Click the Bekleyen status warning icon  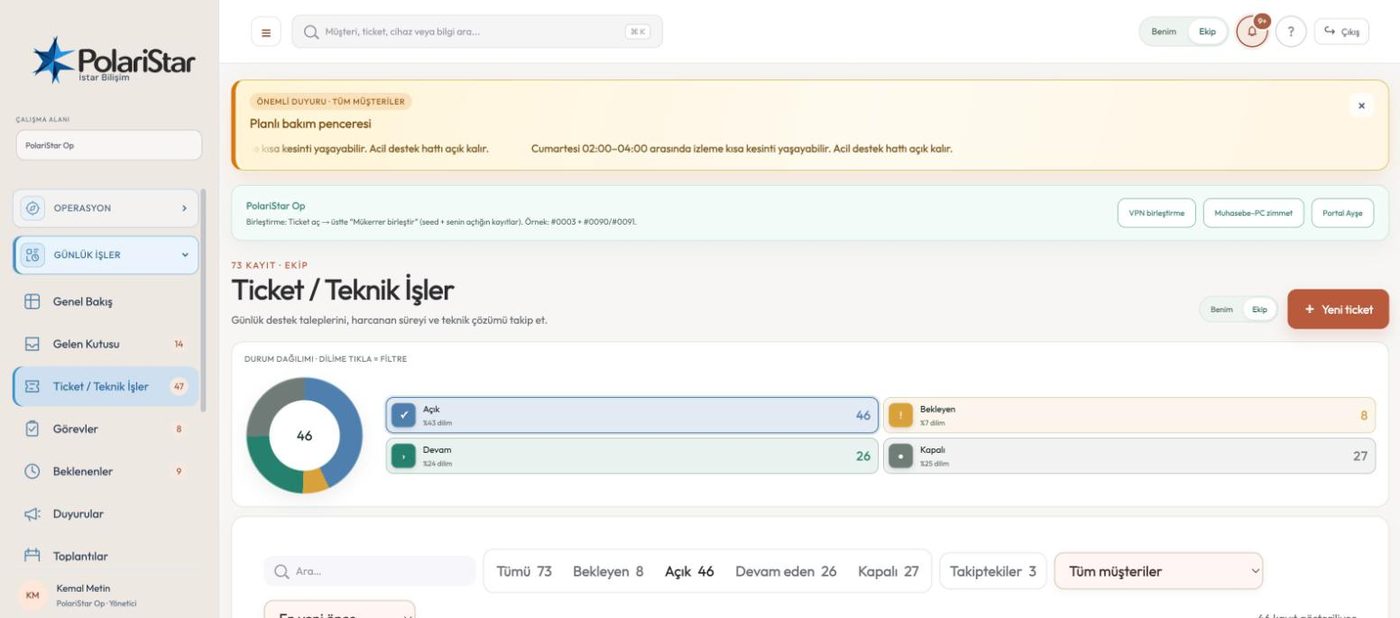pyautogui.click(x=900, y=415)
